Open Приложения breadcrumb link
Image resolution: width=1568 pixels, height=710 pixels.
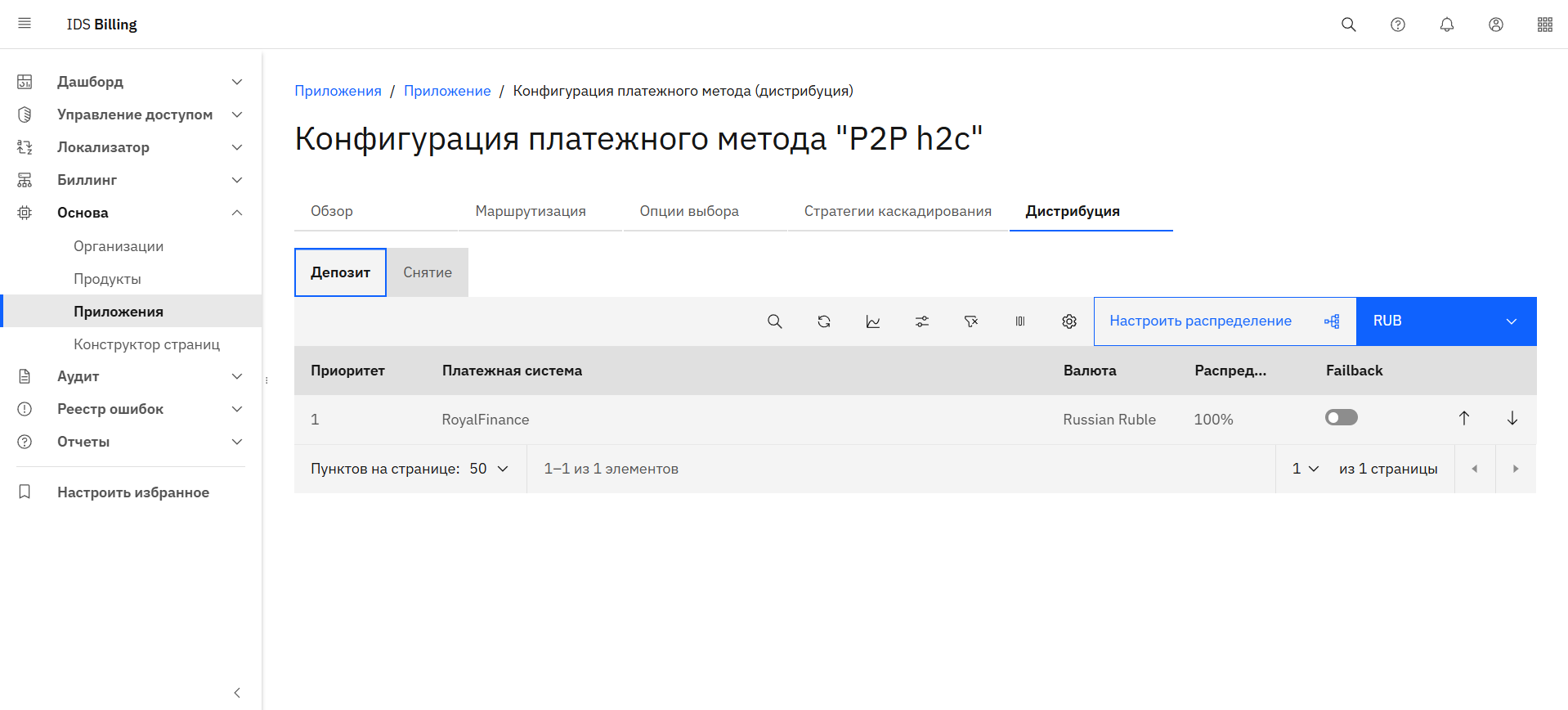point(338,91)
